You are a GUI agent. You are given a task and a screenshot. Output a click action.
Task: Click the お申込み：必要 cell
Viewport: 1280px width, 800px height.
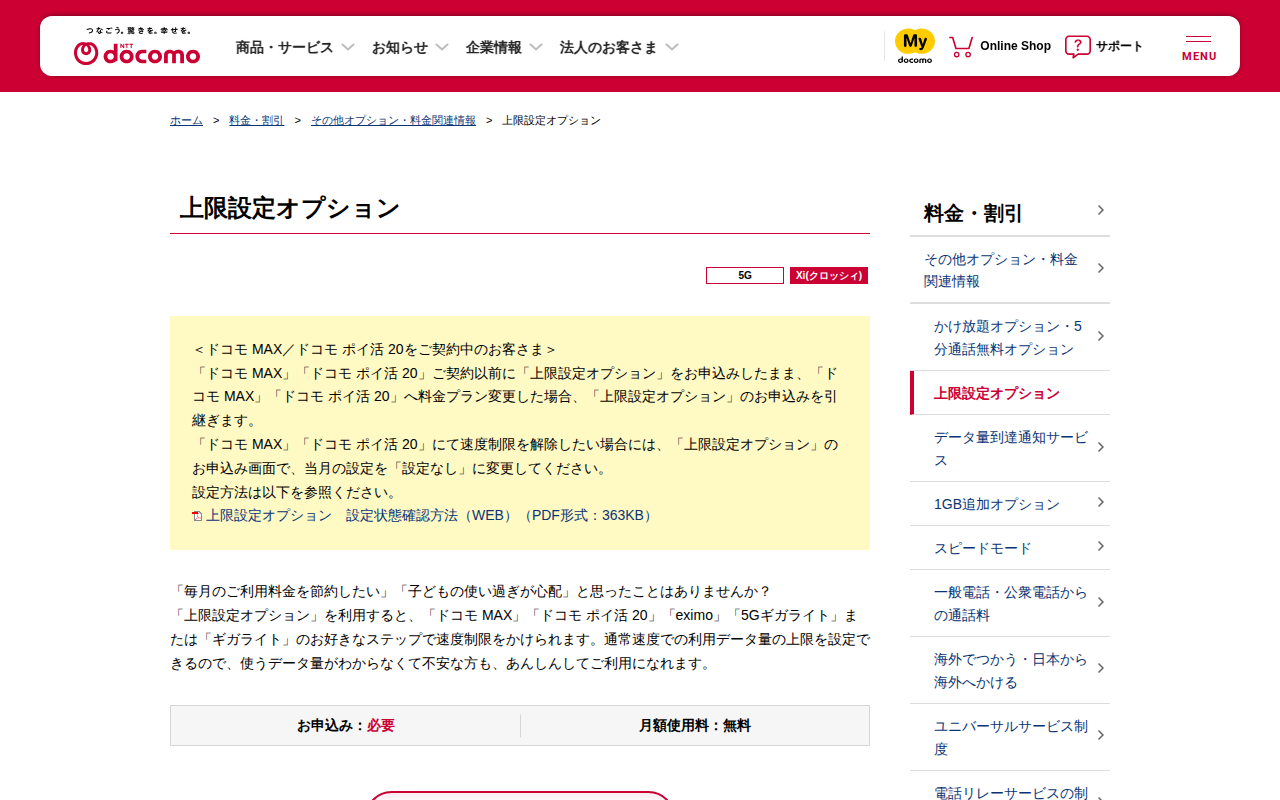coord(346,726)
